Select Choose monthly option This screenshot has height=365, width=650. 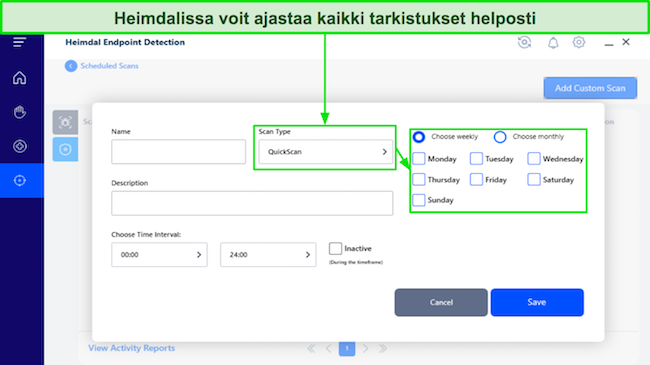[x=500, y=137]
